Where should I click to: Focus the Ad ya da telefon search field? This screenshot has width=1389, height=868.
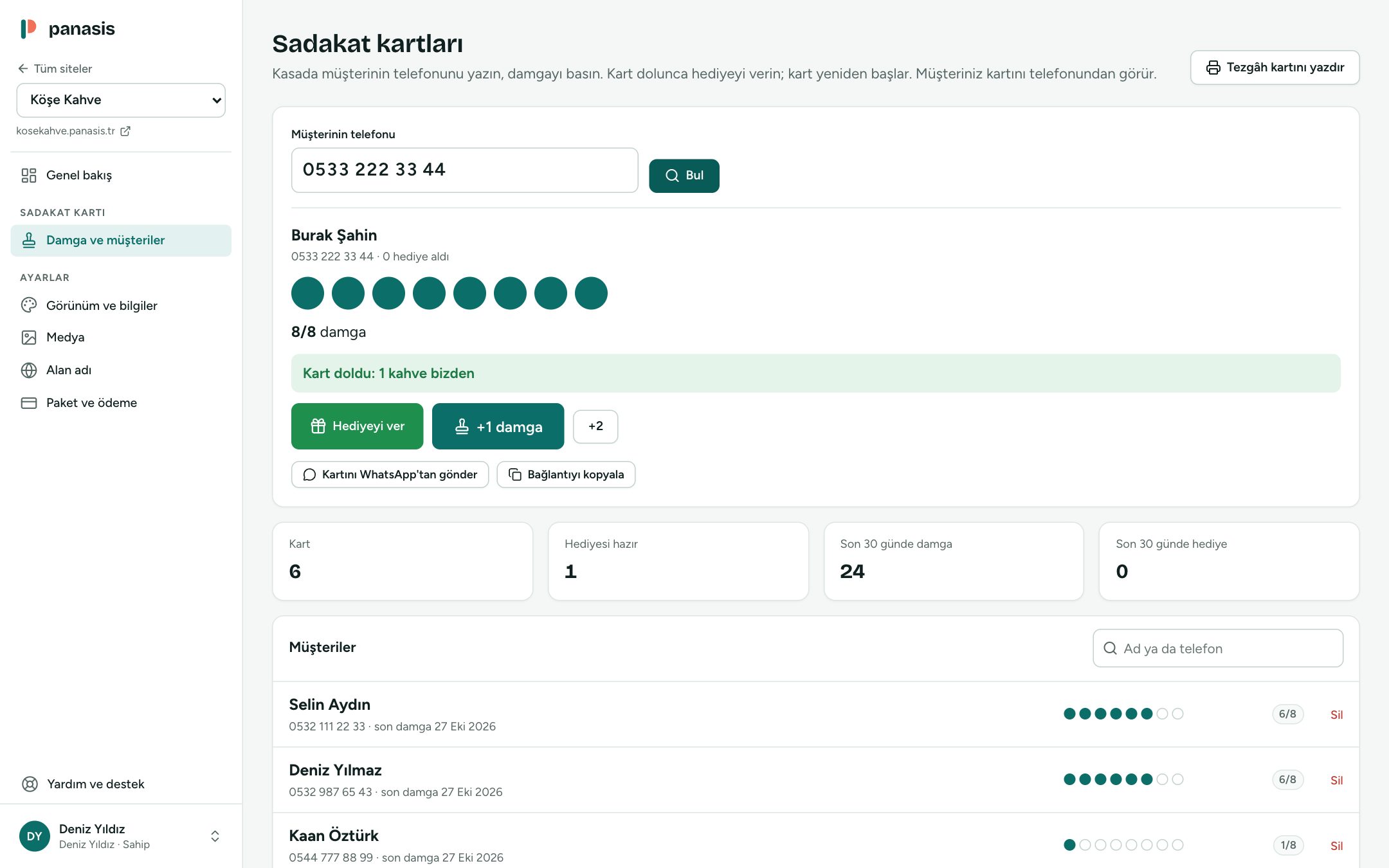tap(1218, 648)
